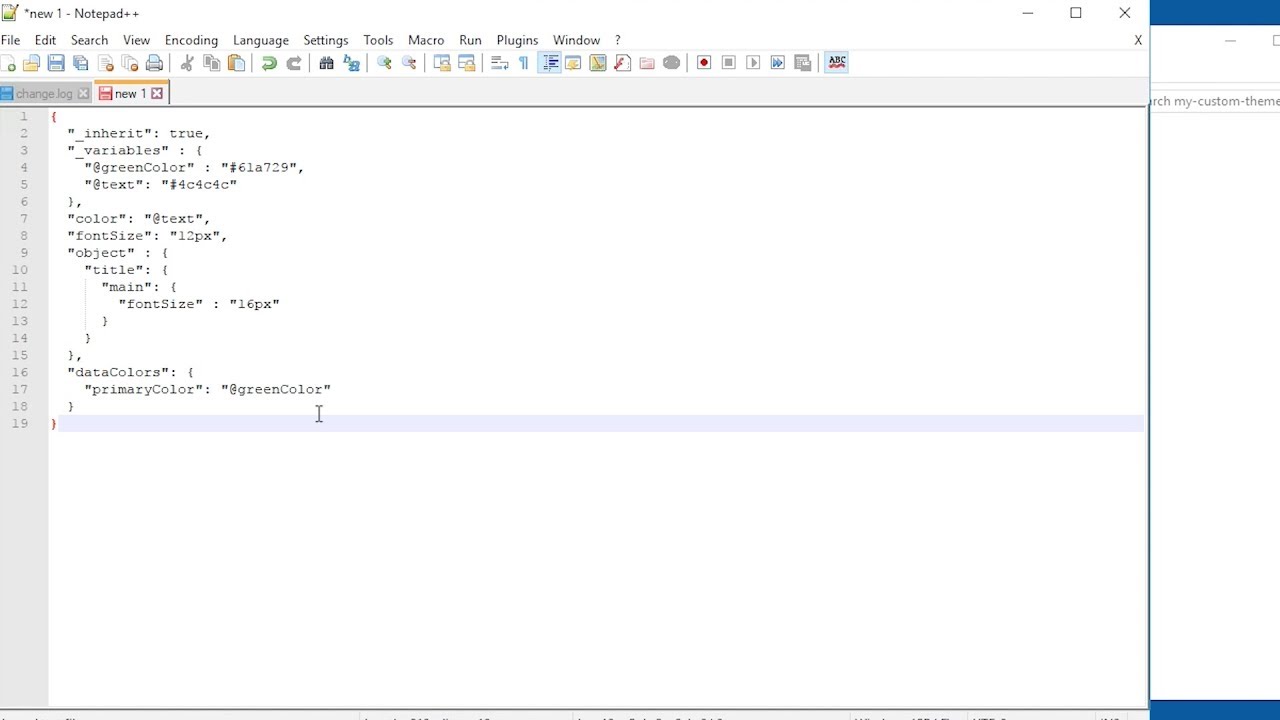Open the Edit menu
1280x720 pixels.
tap(45, 40)
